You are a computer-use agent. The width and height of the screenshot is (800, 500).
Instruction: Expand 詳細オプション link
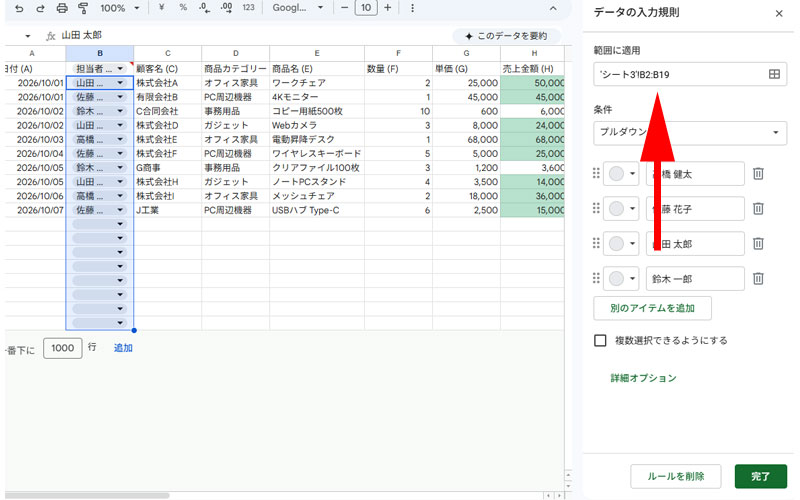tap(643, 378)
